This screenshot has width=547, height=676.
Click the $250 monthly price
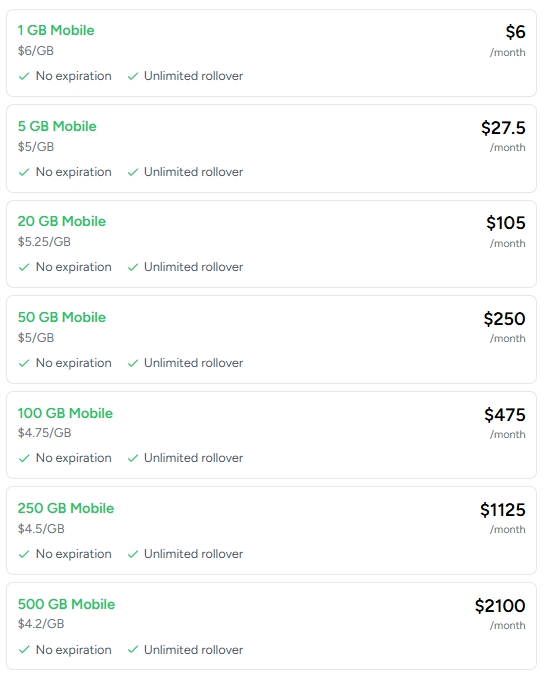click(504, 319)
